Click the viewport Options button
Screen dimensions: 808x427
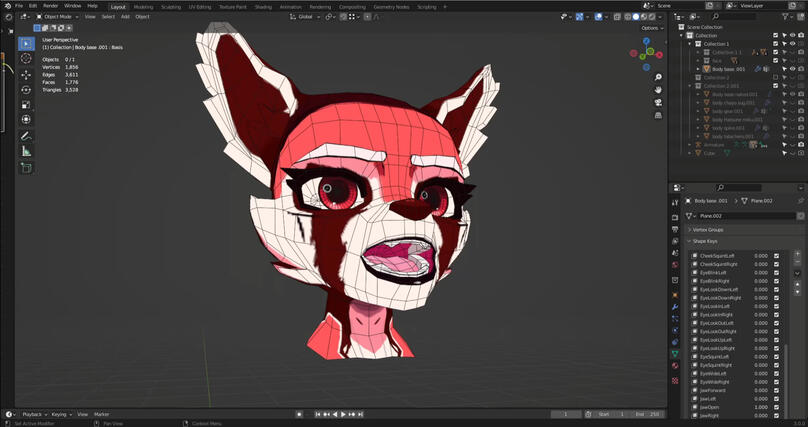click(651, 28)
